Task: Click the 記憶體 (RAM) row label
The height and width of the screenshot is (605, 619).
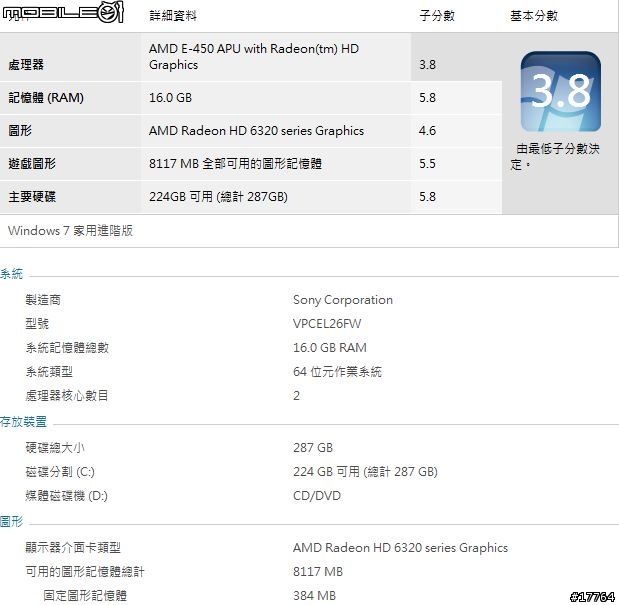Action: coord(46,97)
